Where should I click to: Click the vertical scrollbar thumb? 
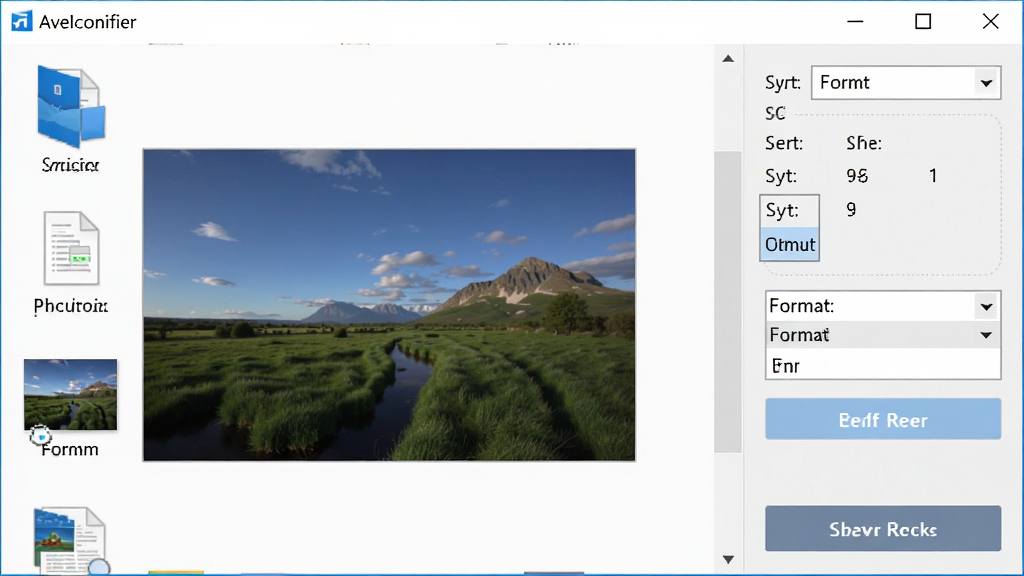pyautogui.click(x=728, y=302)
